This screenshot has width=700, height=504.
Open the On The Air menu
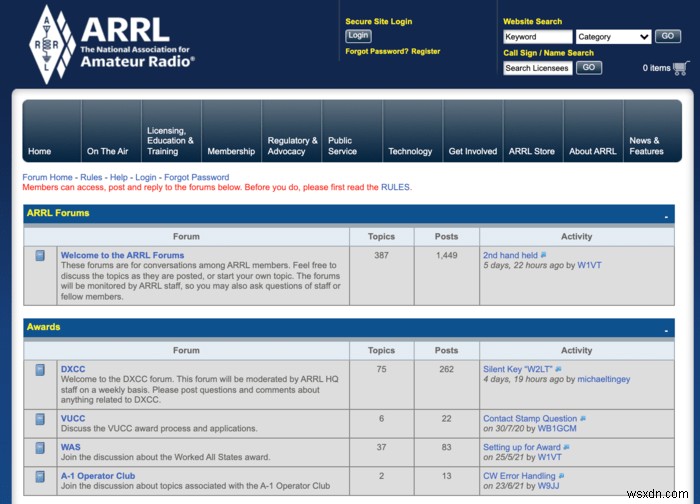[112, 131]
